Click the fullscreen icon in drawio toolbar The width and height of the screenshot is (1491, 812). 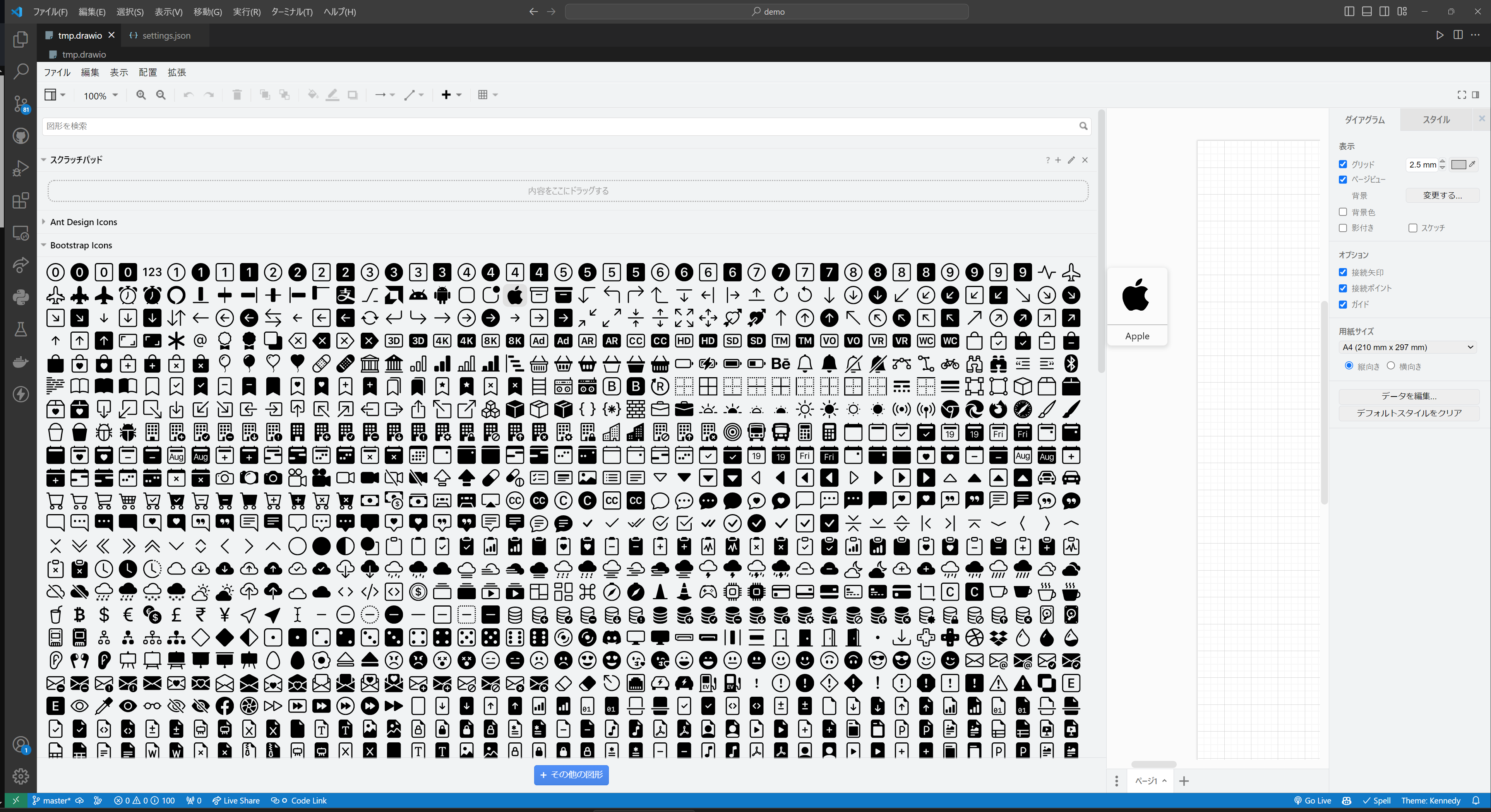coord(1462,95)
